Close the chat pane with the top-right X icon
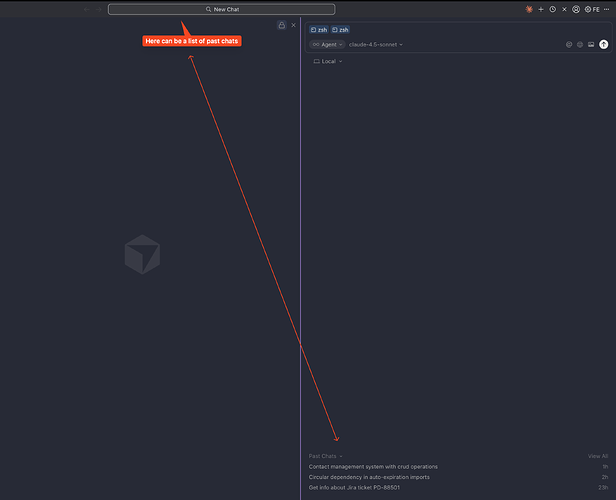 (564, 9)
